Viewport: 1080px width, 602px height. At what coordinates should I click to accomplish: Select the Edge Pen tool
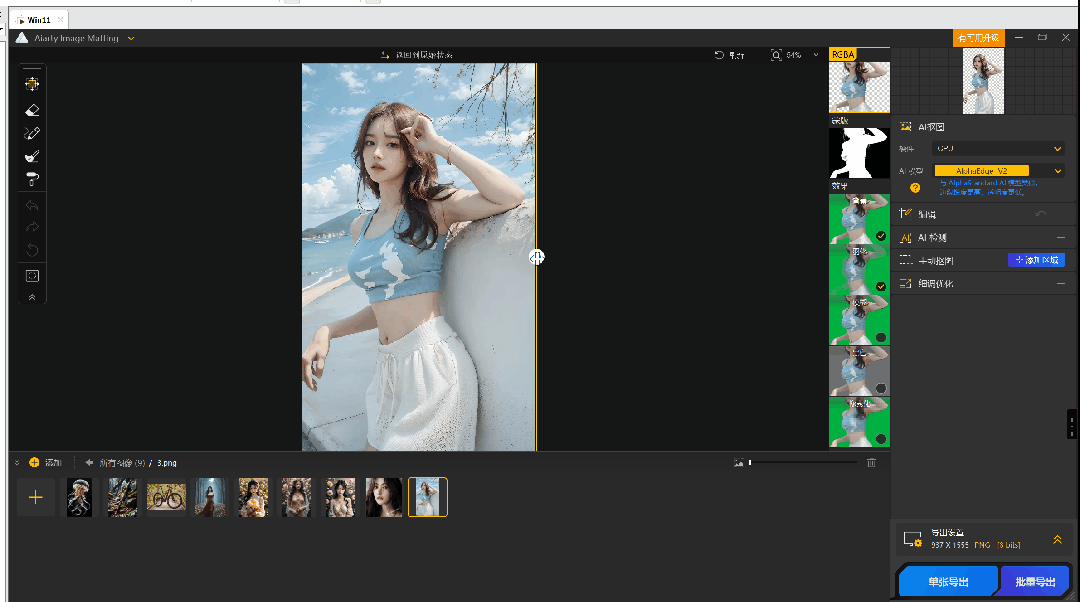tap(31, 132)
